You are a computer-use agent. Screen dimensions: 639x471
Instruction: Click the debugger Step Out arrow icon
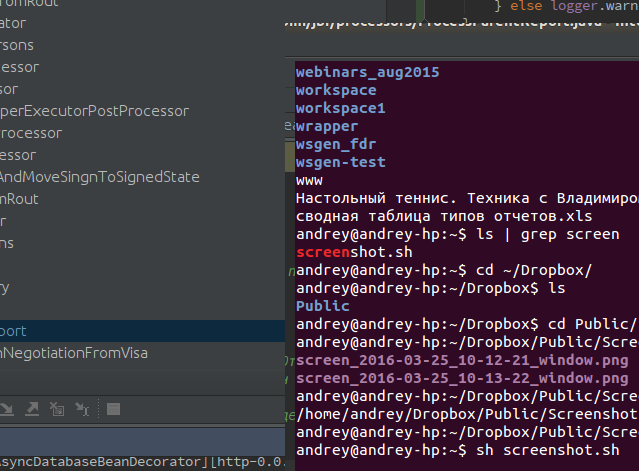click(32, 409)
